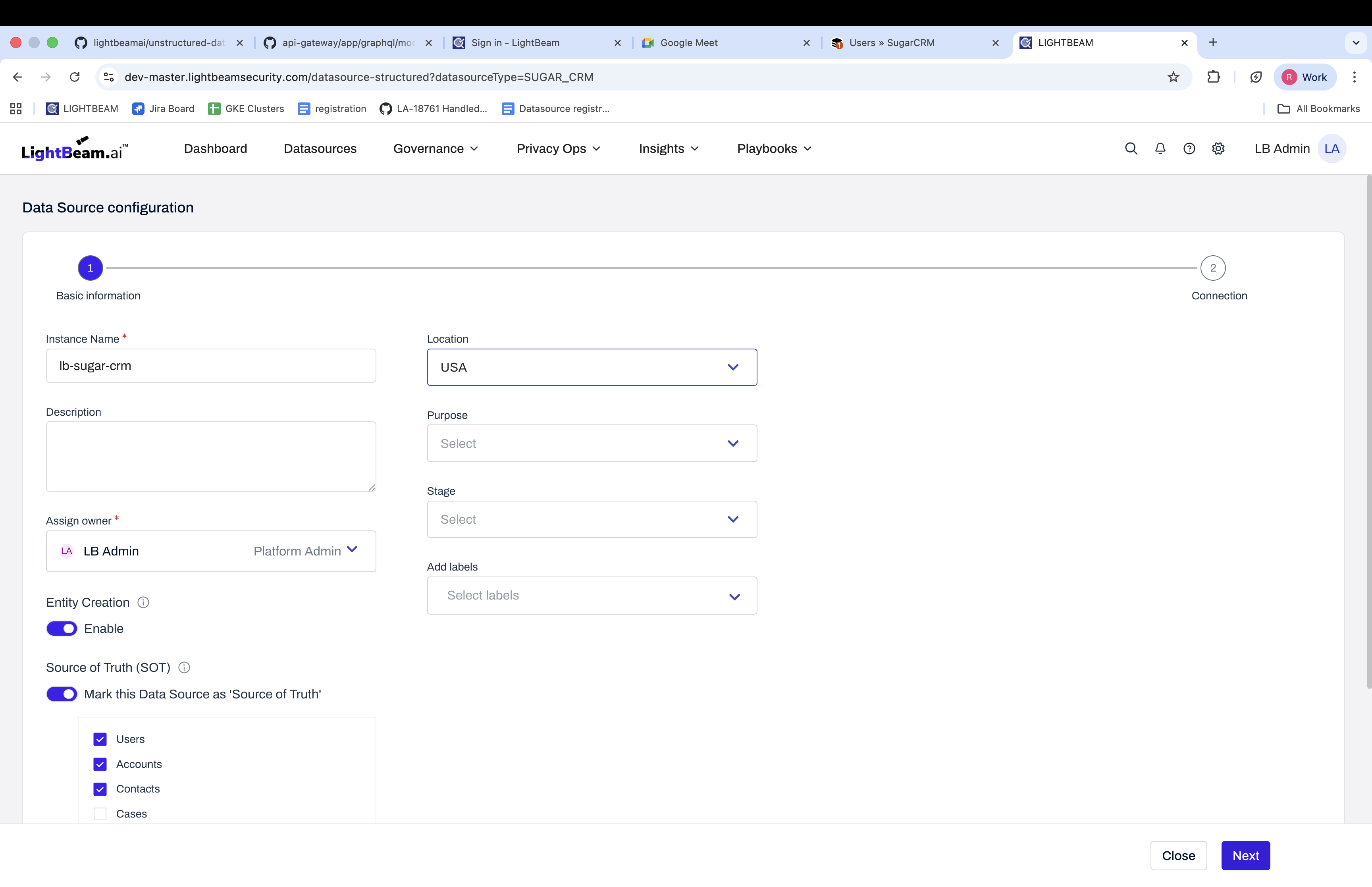Click the search magnifier icon in header

pos(1131,148)
